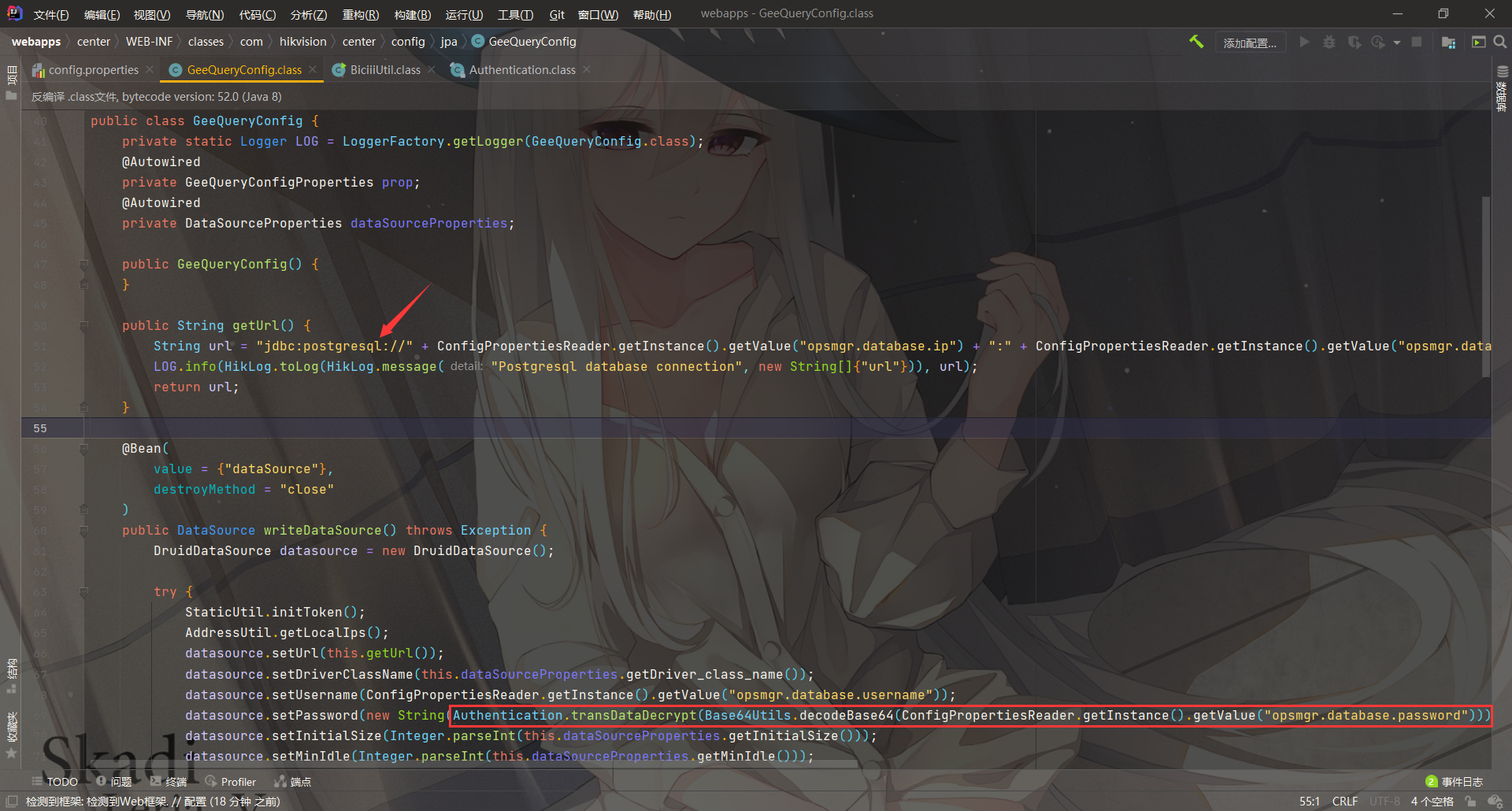The image size is (1512, 811).
Task: Switch to the Authentication.class tab
Action: [522, 69]
